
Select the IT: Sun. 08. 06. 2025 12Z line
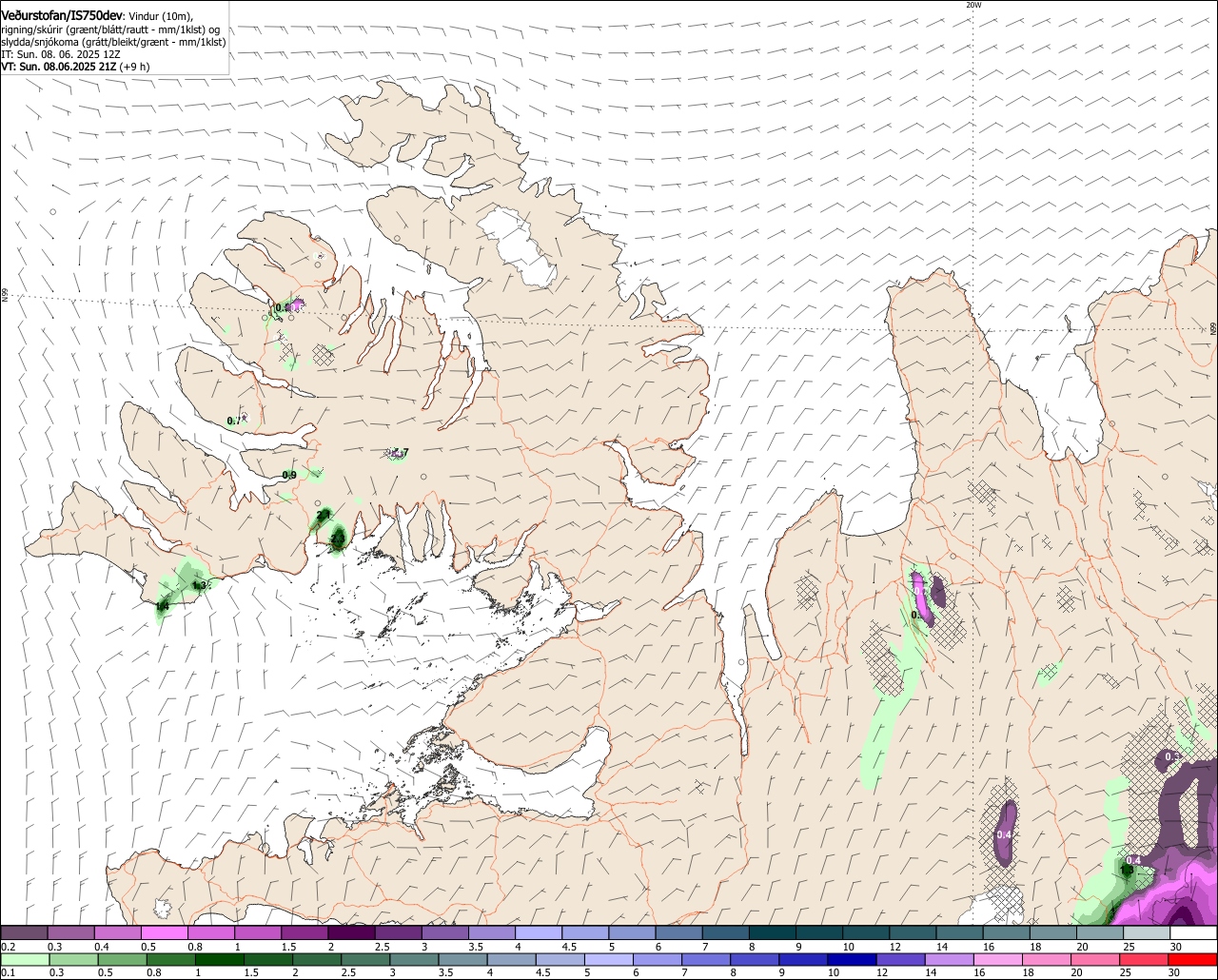[x=61, y=54]
